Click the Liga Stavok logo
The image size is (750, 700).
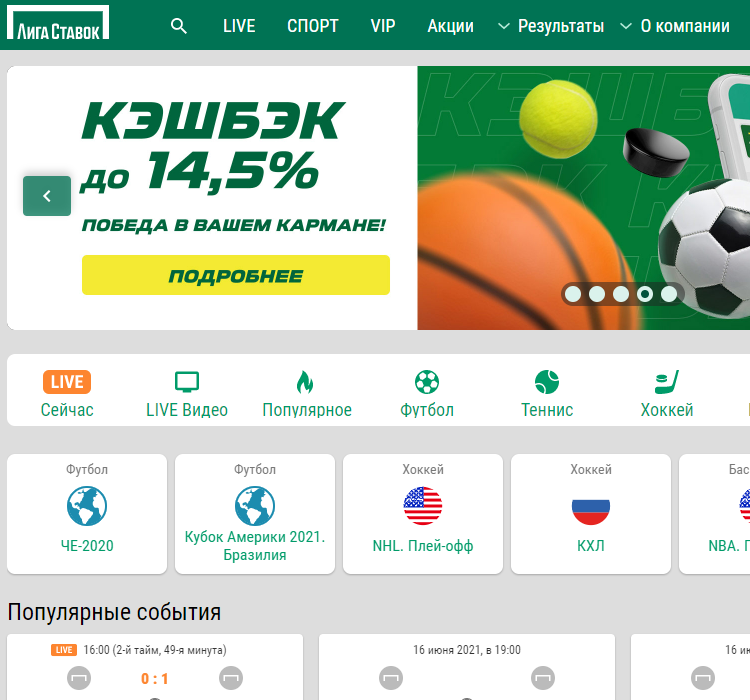click(58, 24)
